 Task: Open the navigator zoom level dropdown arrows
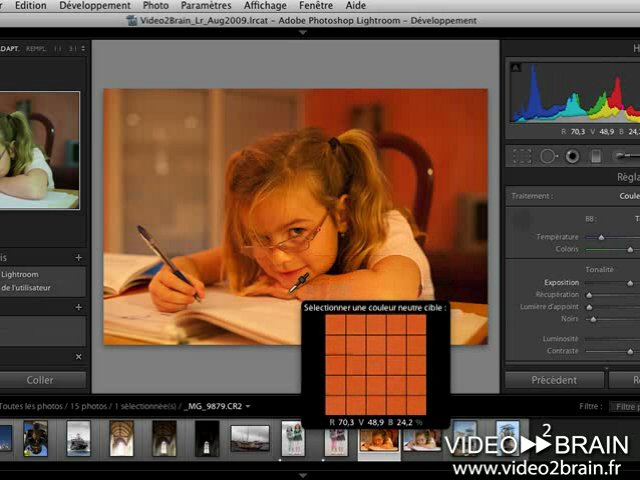click(83, 49)
